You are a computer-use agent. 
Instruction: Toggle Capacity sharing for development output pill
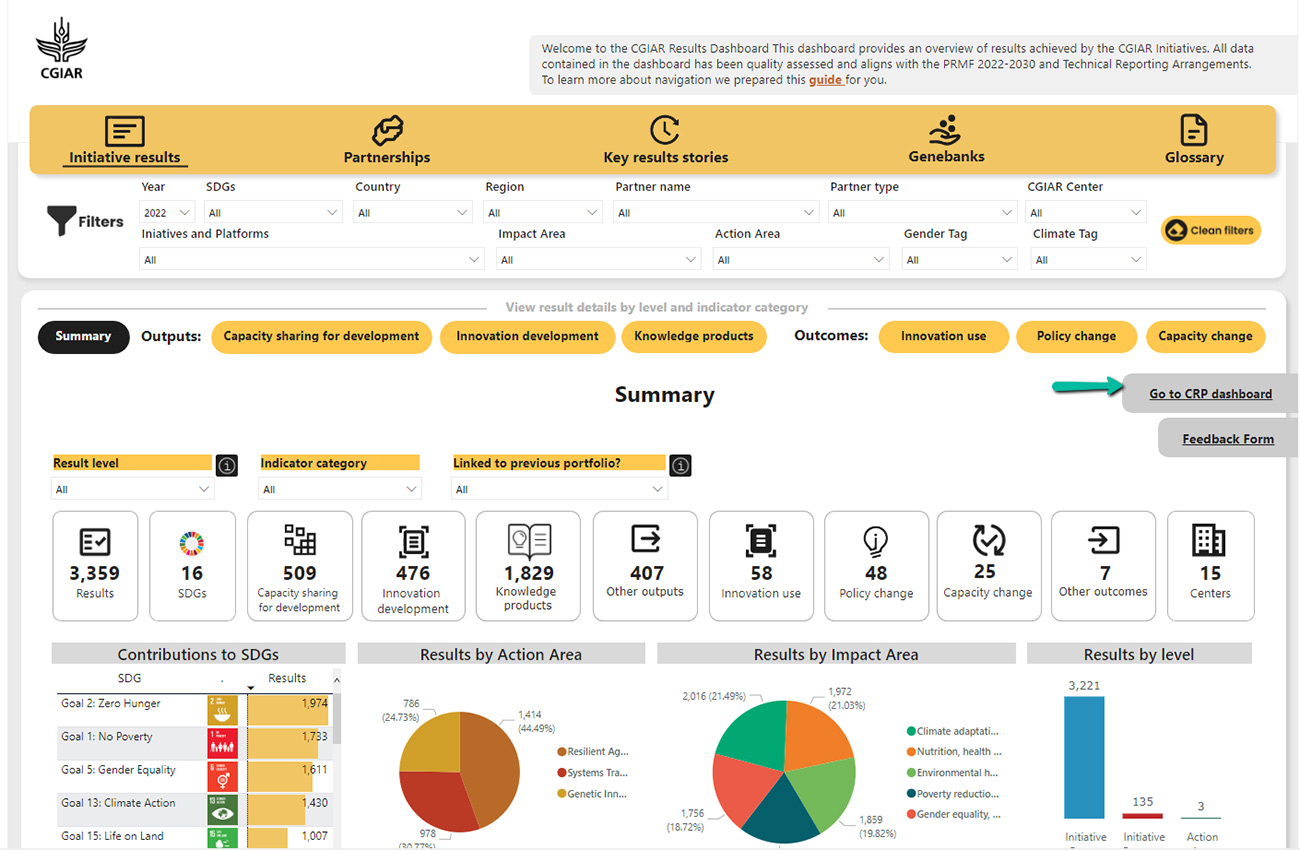point(321,337)
